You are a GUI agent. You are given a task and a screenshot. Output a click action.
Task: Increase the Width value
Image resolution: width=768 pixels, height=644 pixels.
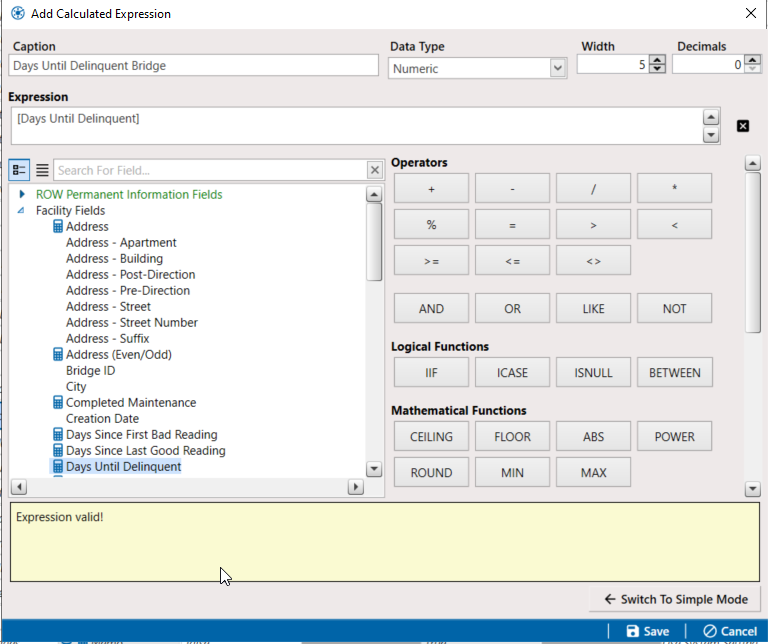click(x=657, y=60)
